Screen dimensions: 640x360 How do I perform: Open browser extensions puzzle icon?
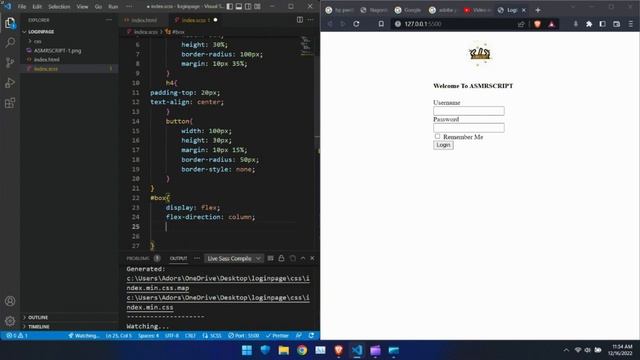[589, 24]
